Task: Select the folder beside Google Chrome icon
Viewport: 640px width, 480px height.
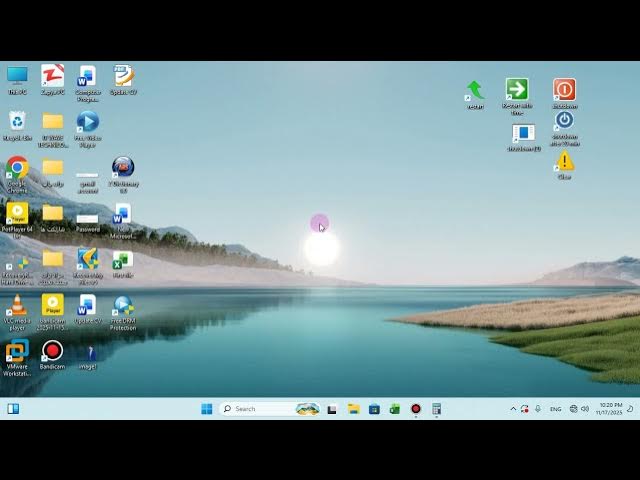Action: [53, 172]
